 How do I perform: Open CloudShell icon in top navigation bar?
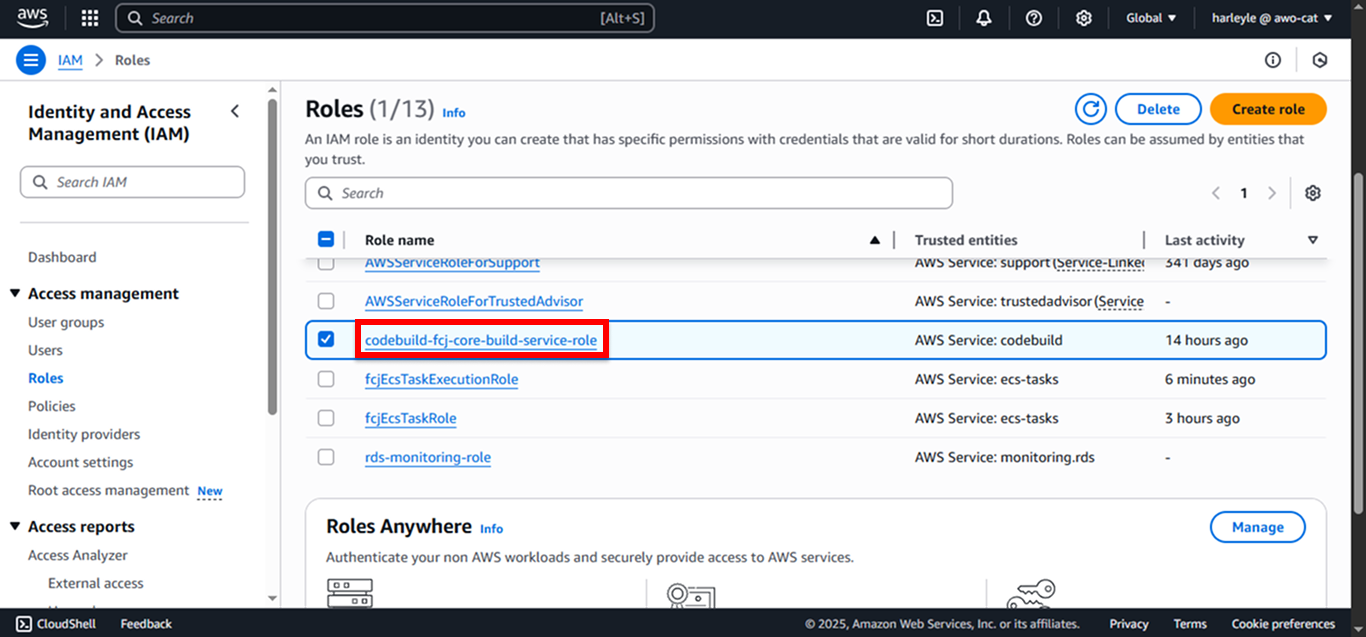pyautogui.click(x=935, y=18)
